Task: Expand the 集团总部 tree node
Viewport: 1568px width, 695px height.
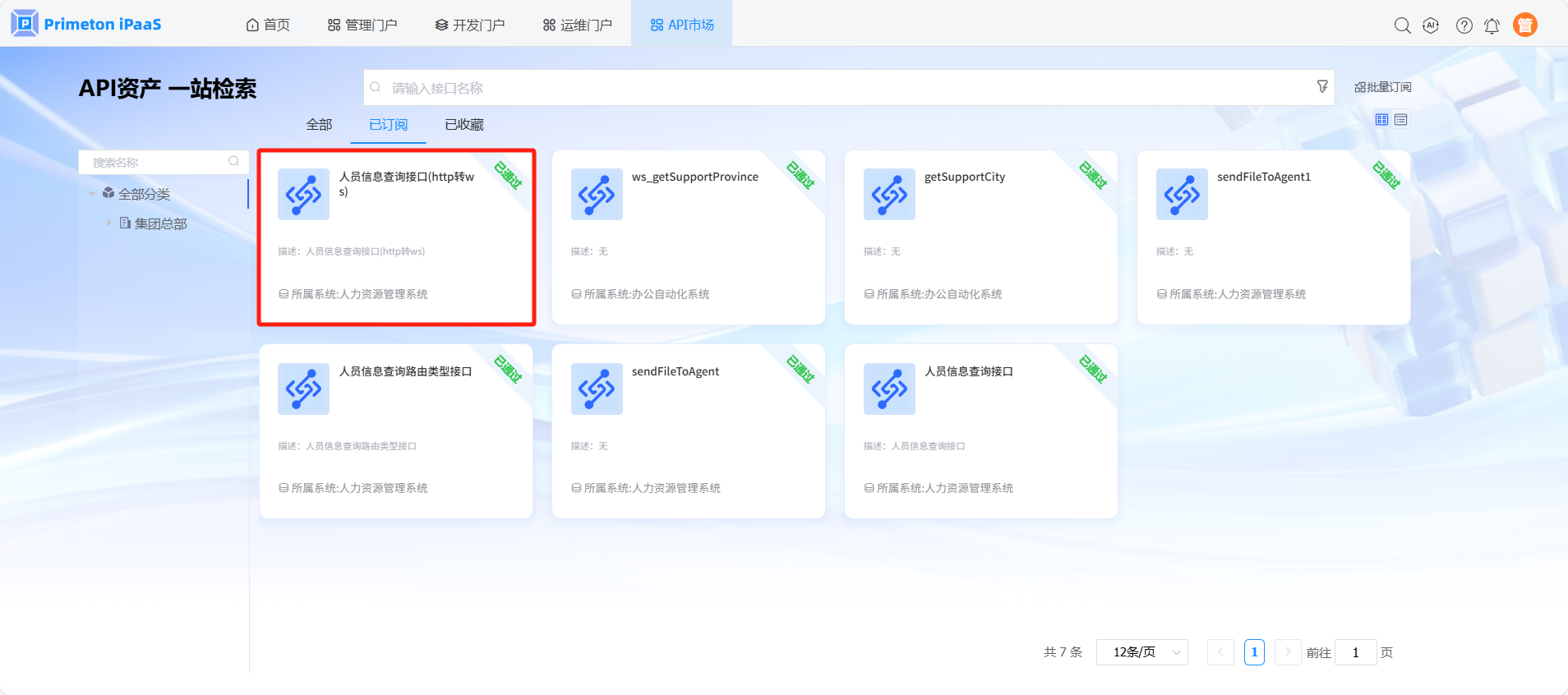Action: coord(108,223)
